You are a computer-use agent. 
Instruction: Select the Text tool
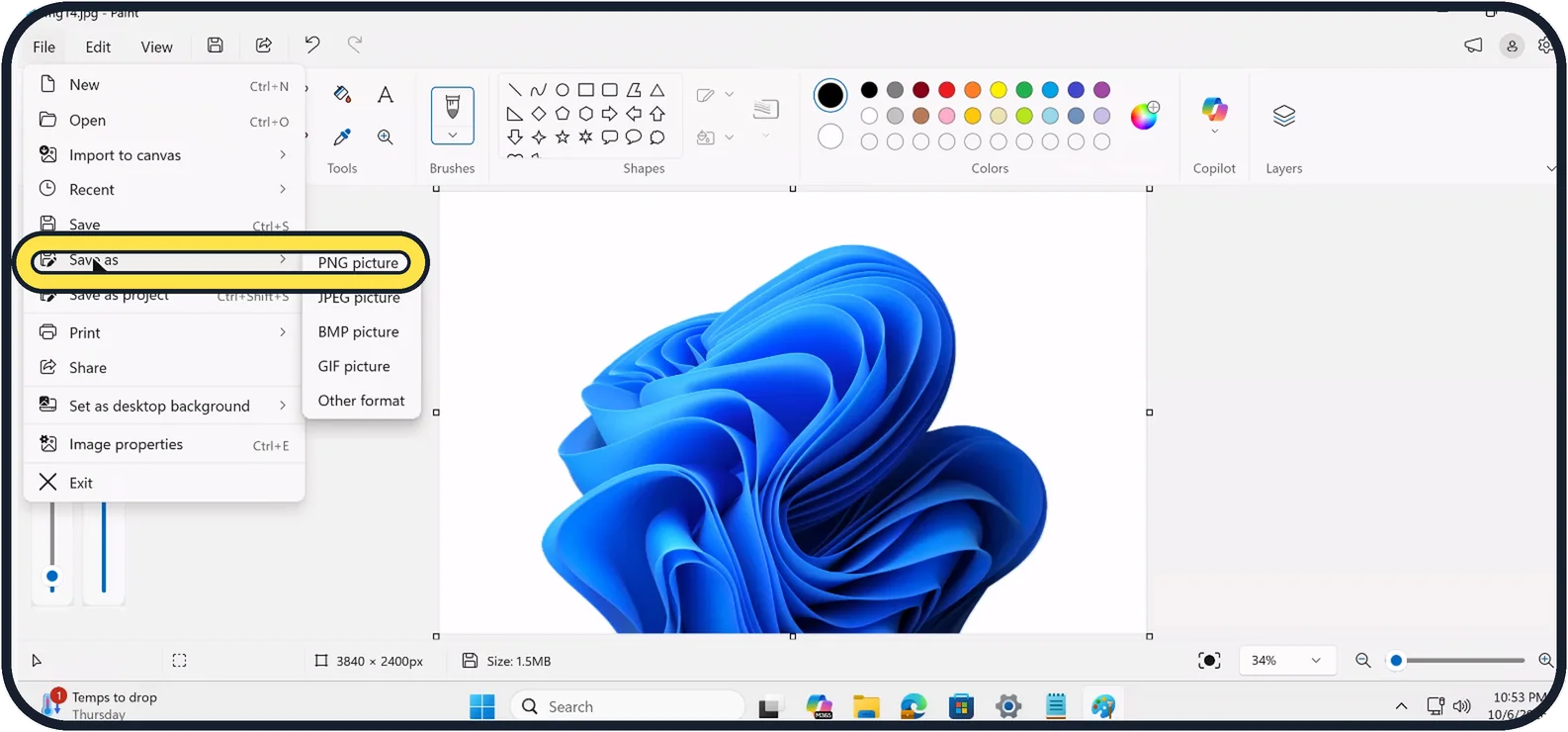(x=386, y=94)
